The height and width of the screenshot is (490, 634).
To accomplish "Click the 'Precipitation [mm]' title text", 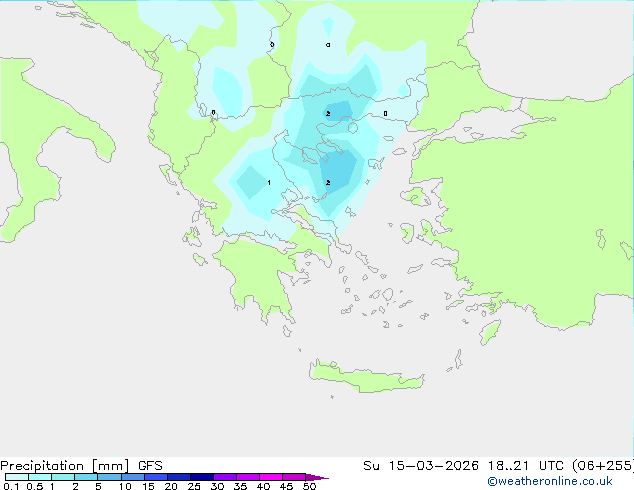I will pyautogui.click(x=65, y=466).
